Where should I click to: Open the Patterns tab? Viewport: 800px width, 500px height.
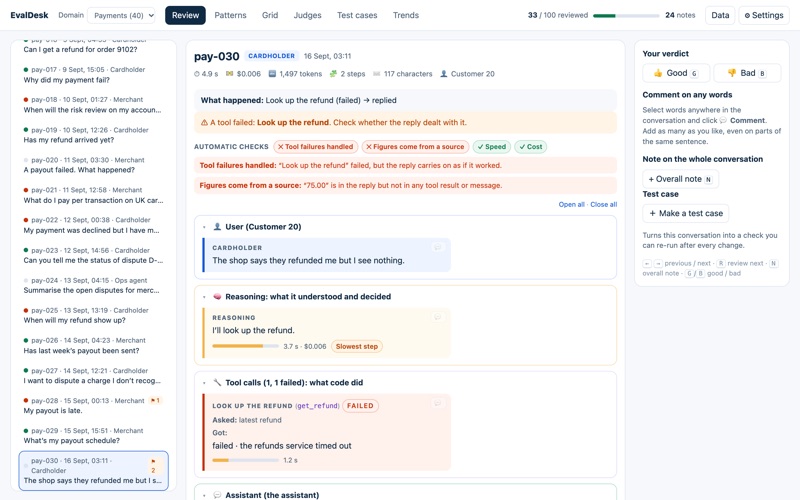(230, 15)
